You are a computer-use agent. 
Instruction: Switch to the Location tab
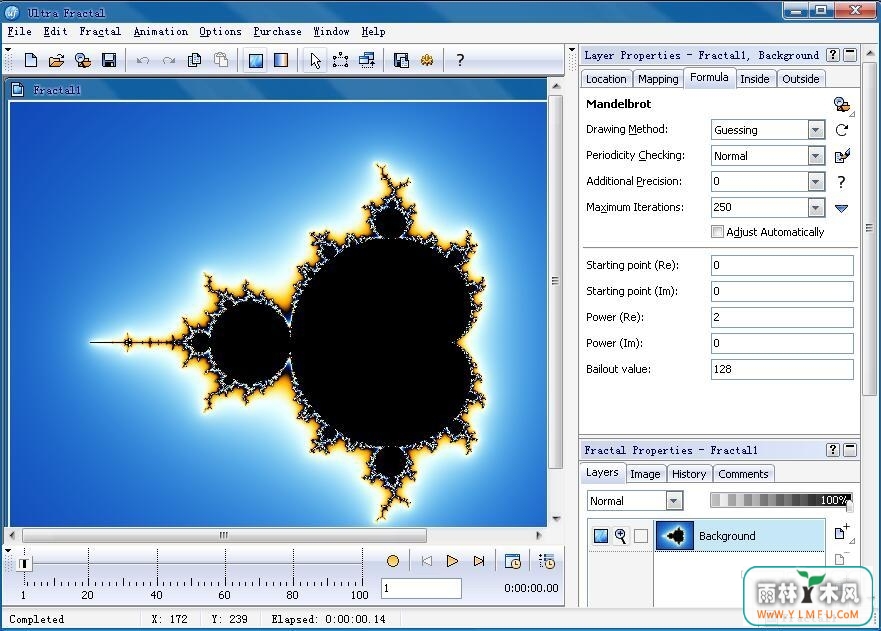click(x=606, y=79)
